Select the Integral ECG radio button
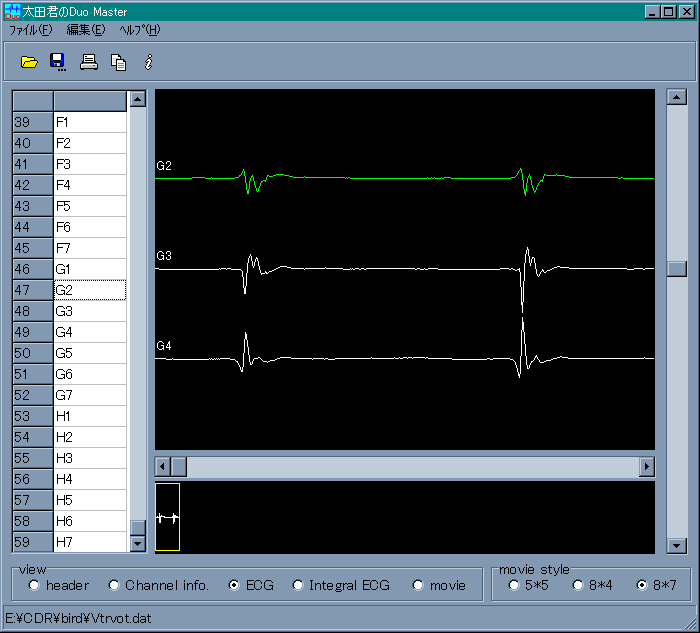This screenshot has height=633, width=700. coord(298,585)
